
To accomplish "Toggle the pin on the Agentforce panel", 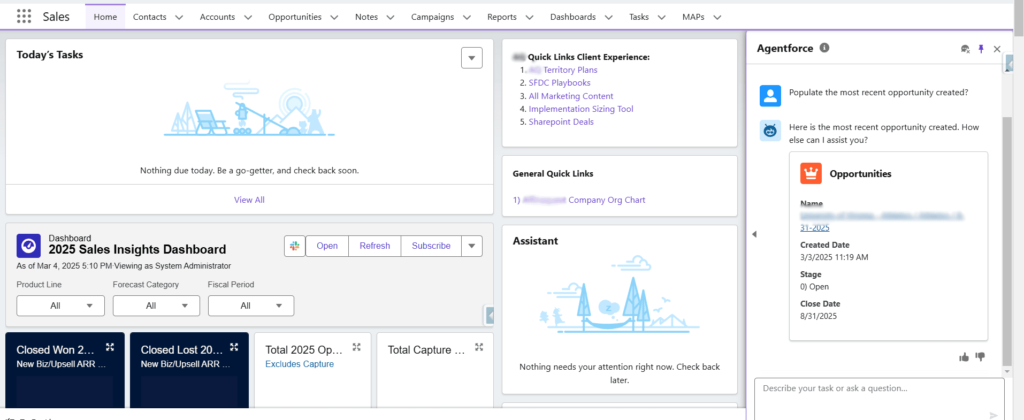I will pos(981,49).
